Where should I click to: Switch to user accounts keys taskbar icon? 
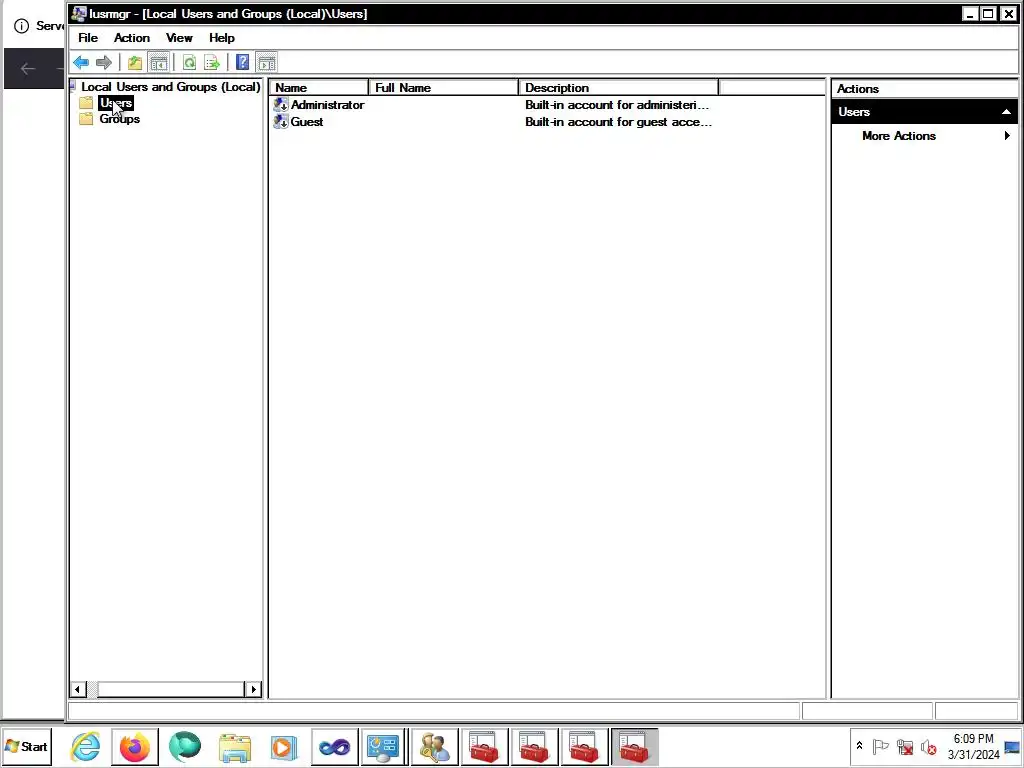coord(434,746)
